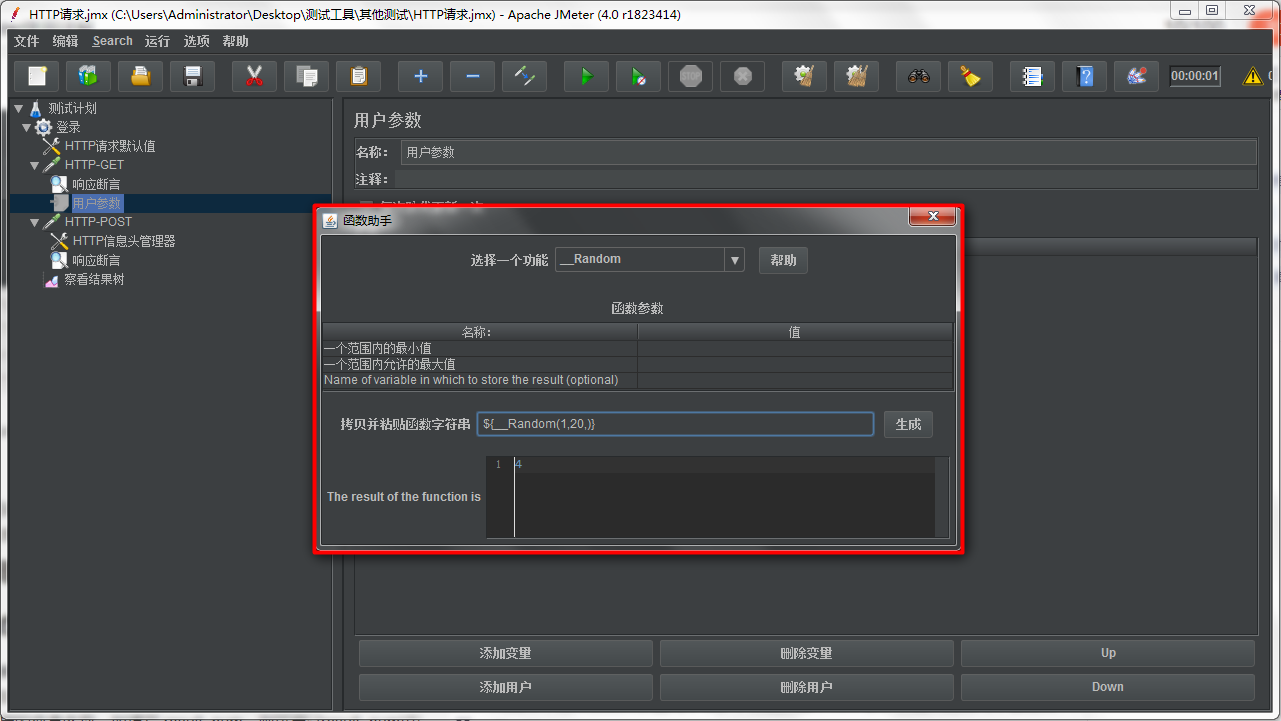The width and height of the screenshot is (1281, 721).
Task: Collapse all nodes with the minus icon
Action: tap(473, 76)
